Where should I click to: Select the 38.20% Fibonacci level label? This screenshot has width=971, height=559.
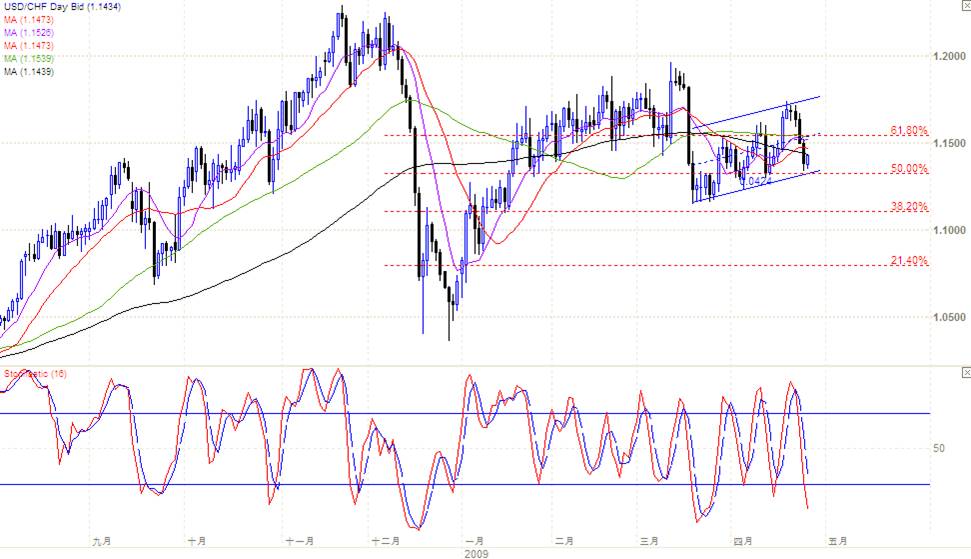[909, 206]
